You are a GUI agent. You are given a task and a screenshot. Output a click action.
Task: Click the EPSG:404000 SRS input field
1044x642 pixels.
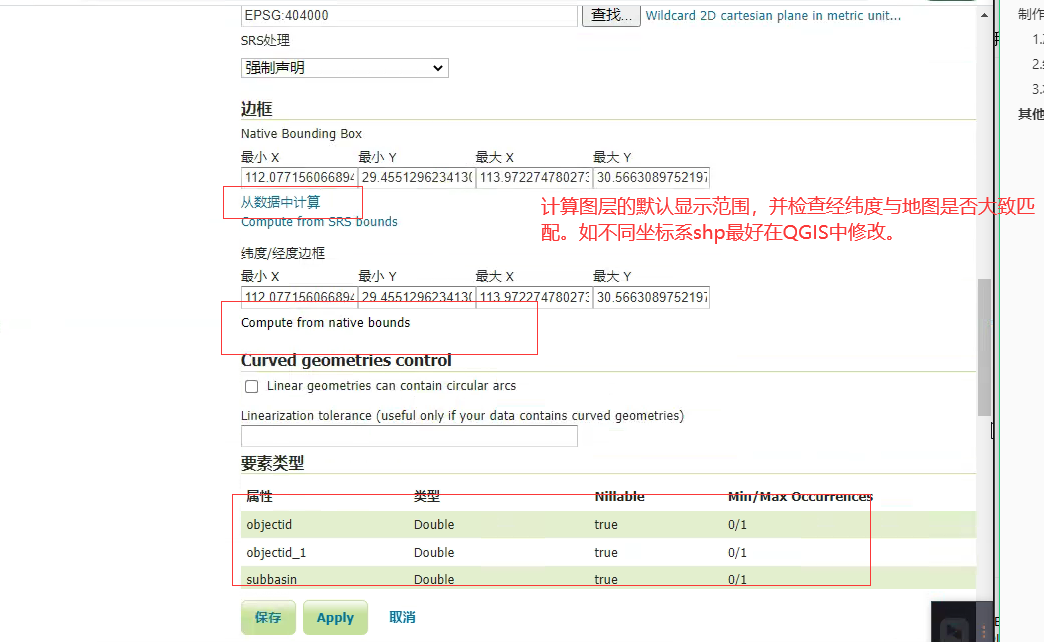tap(409, 16)
